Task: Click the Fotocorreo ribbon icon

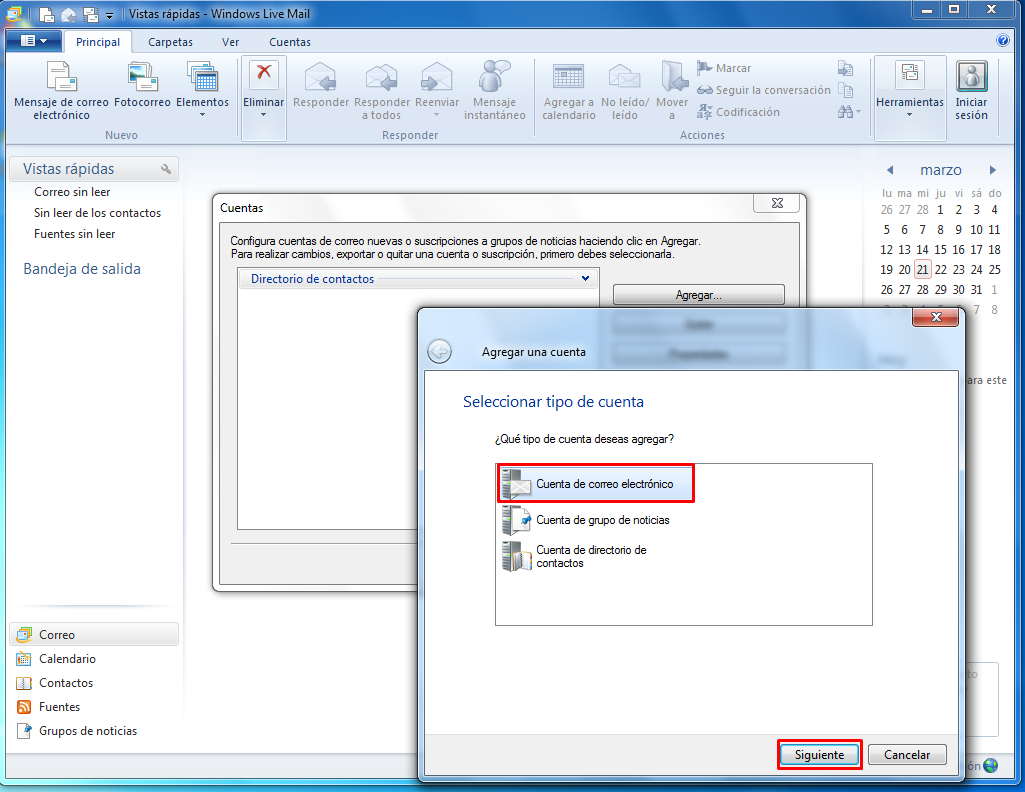Action: (x=142, y=84)
